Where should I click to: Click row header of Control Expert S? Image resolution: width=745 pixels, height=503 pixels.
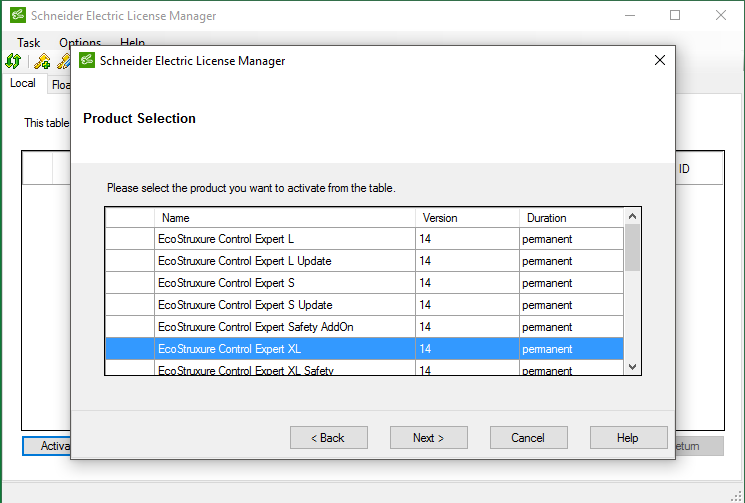[x=130, y=283]
